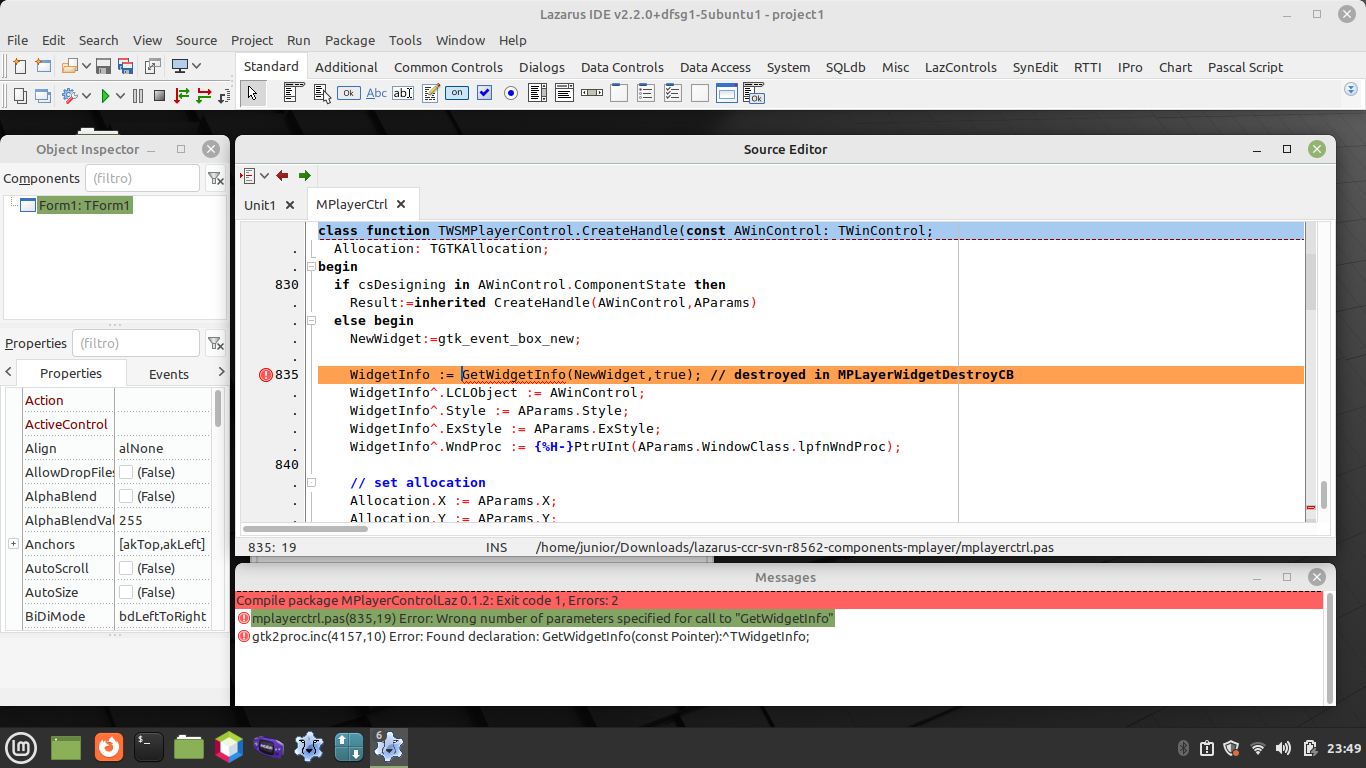The height and width of the screenshot is (768, 1366).
Task: Open the Package menu
Action: coord(349,40)
